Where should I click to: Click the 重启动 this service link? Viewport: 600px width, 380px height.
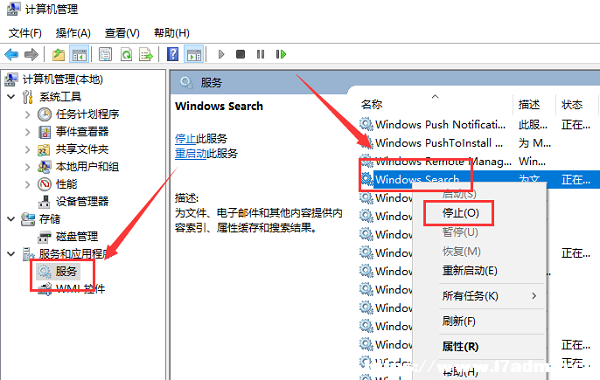(191, 154)
